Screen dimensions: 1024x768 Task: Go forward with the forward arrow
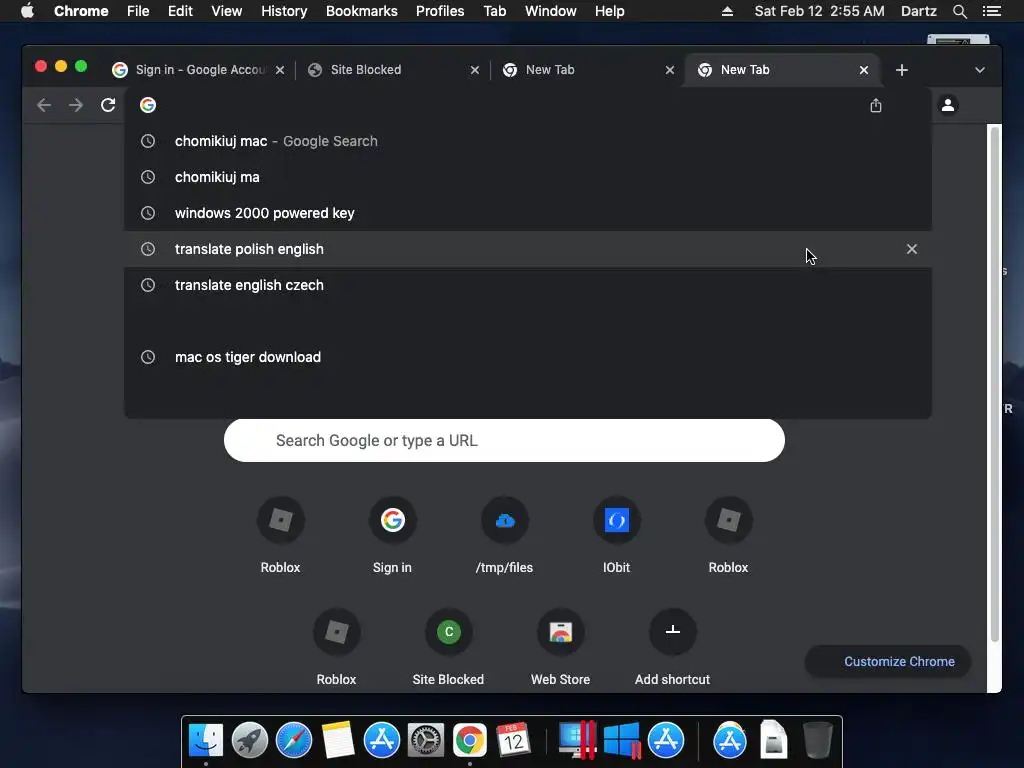coord(76,105)
